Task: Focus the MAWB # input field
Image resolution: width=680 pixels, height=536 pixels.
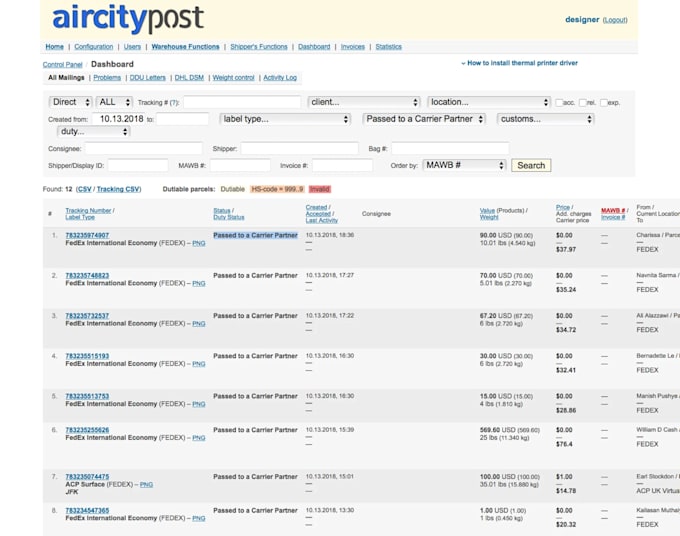Action: [240, 166]
